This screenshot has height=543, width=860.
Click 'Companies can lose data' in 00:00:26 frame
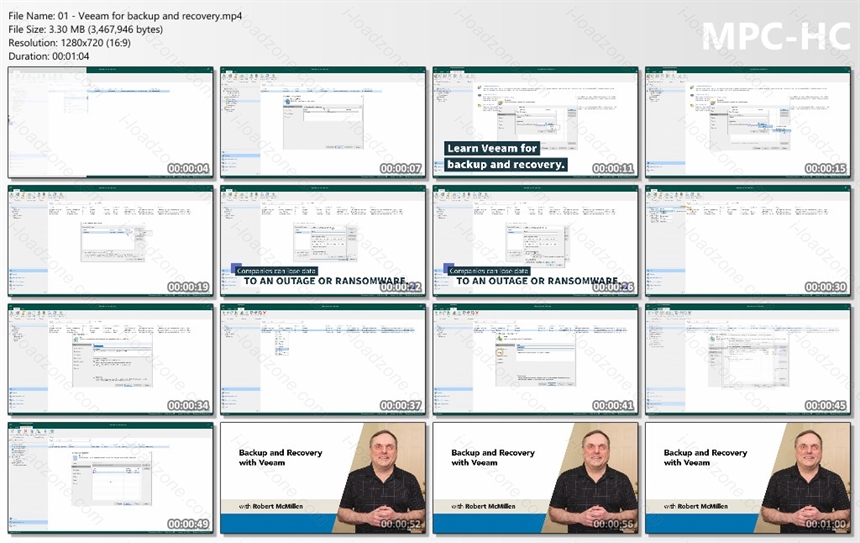coord(489,270)
